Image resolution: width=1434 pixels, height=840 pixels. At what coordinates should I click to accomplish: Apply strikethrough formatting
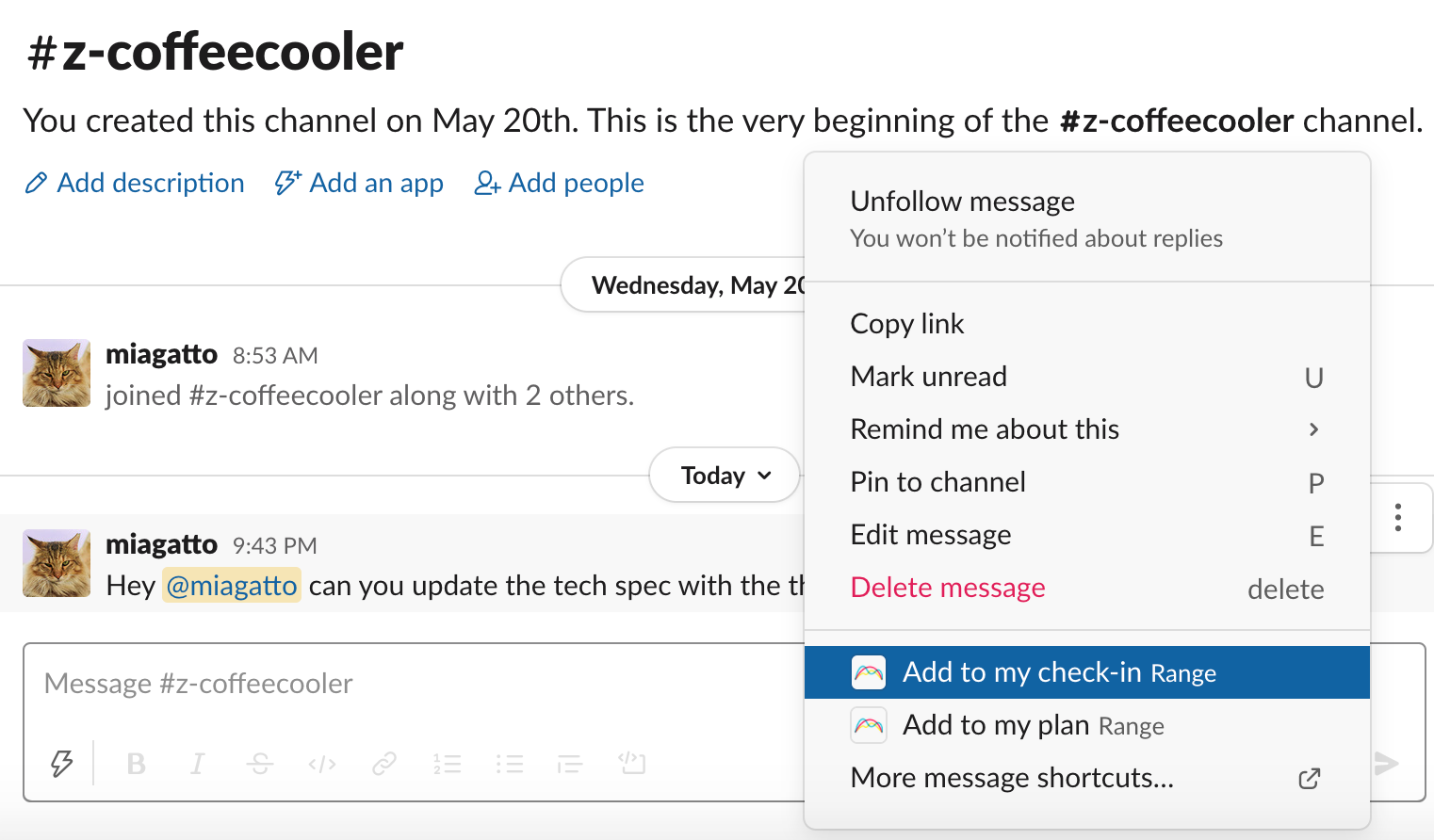tap(260, 764)
